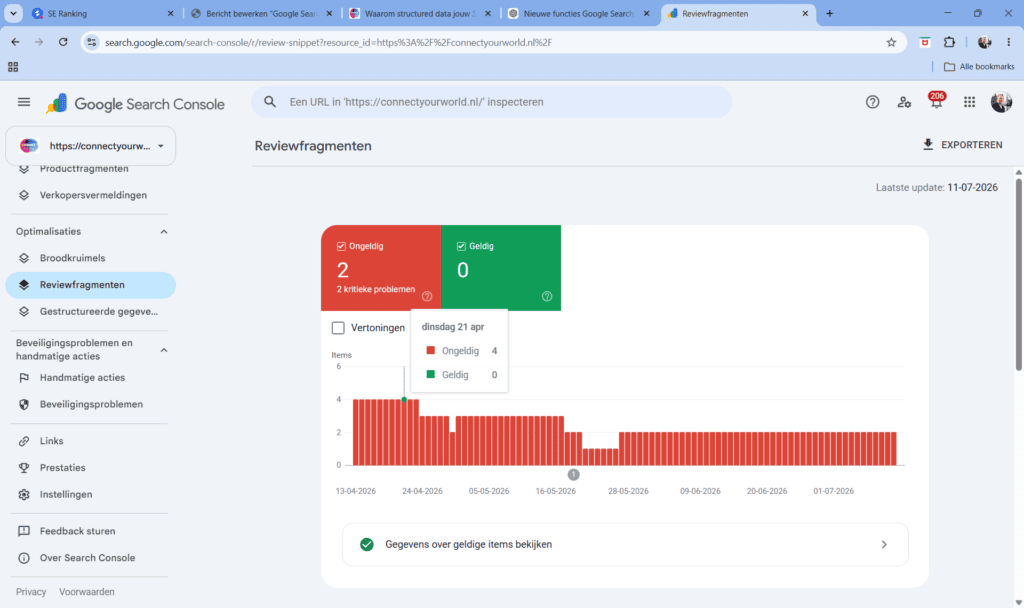
Task: Enable the Vertoningen checkbox
Action: coord(338,328)
